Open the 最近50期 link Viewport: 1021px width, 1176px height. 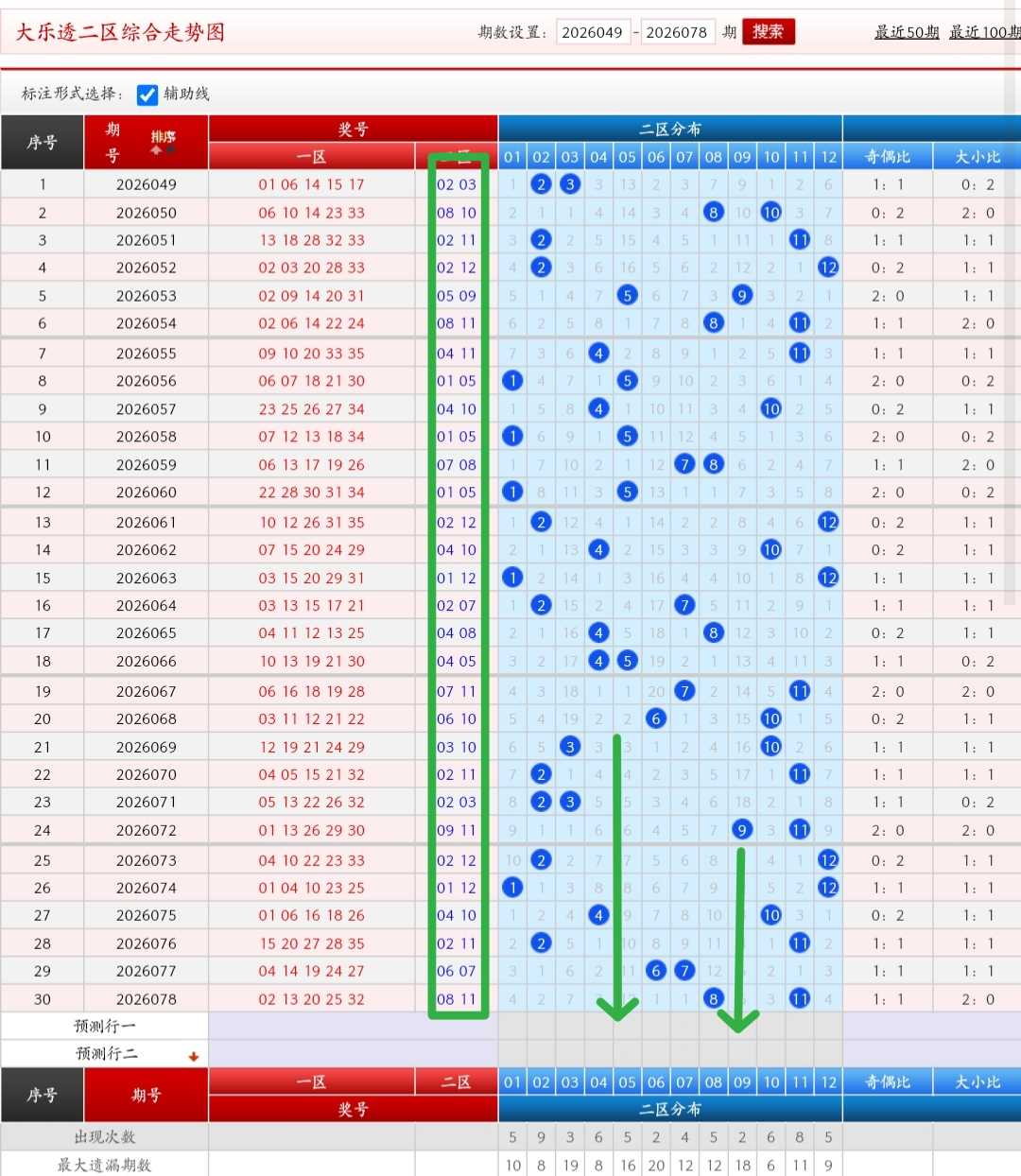907,32
